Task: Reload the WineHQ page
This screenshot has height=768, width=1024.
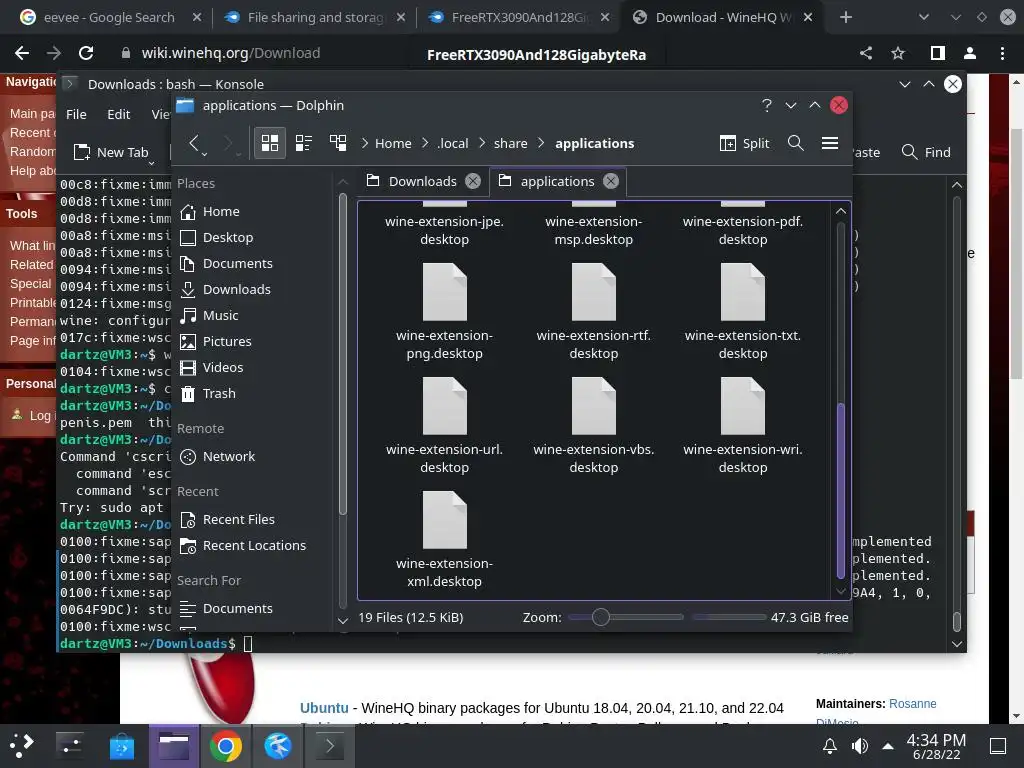Action: (x=86, y=53)
